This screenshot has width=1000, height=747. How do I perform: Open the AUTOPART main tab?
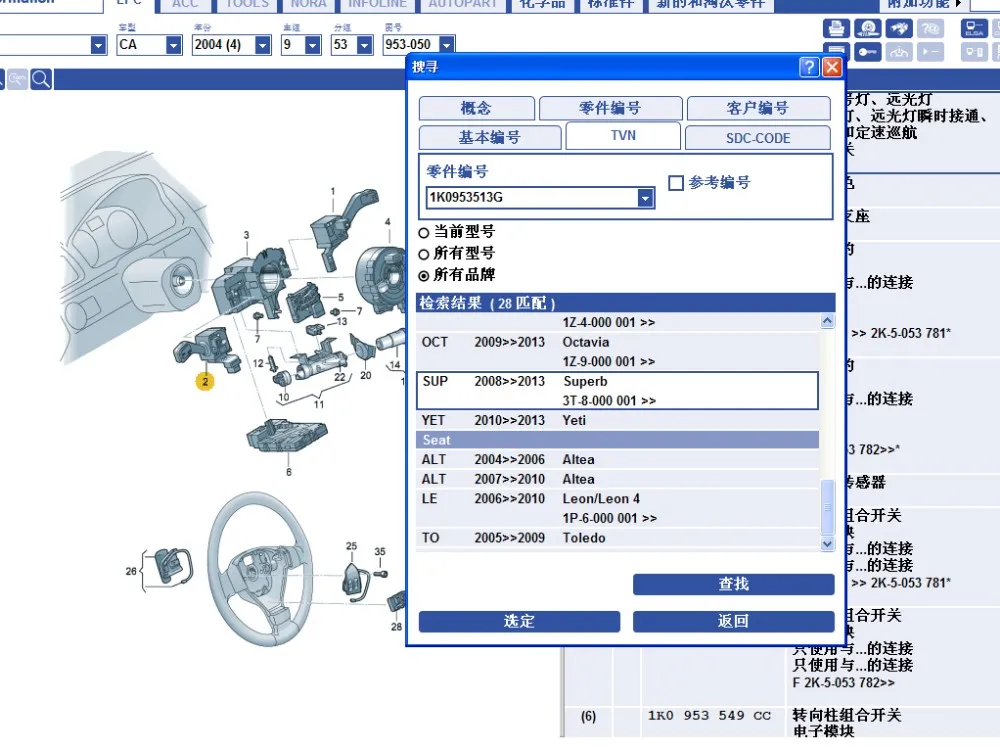click(462, 5)
